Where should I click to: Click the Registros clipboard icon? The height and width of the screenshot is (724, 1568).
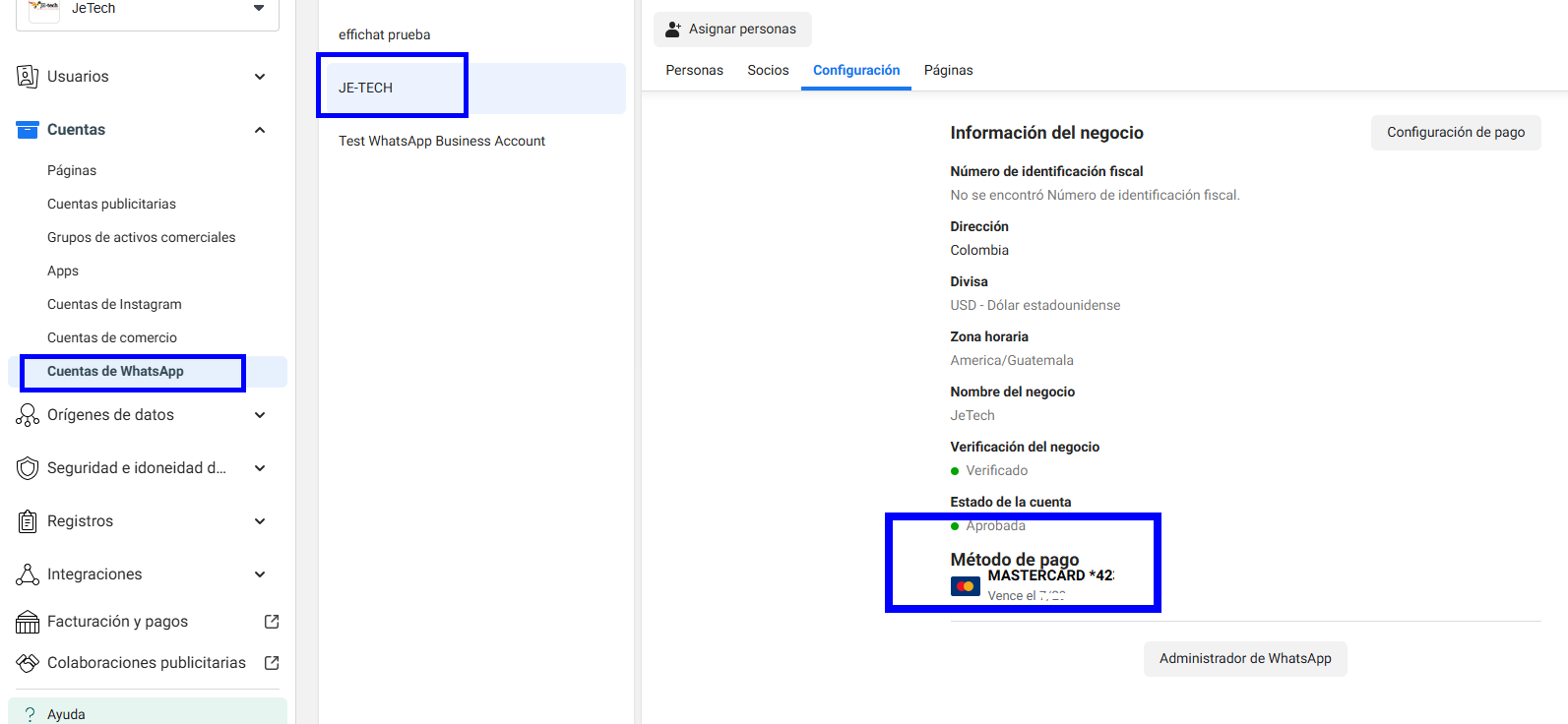[28, 521]
